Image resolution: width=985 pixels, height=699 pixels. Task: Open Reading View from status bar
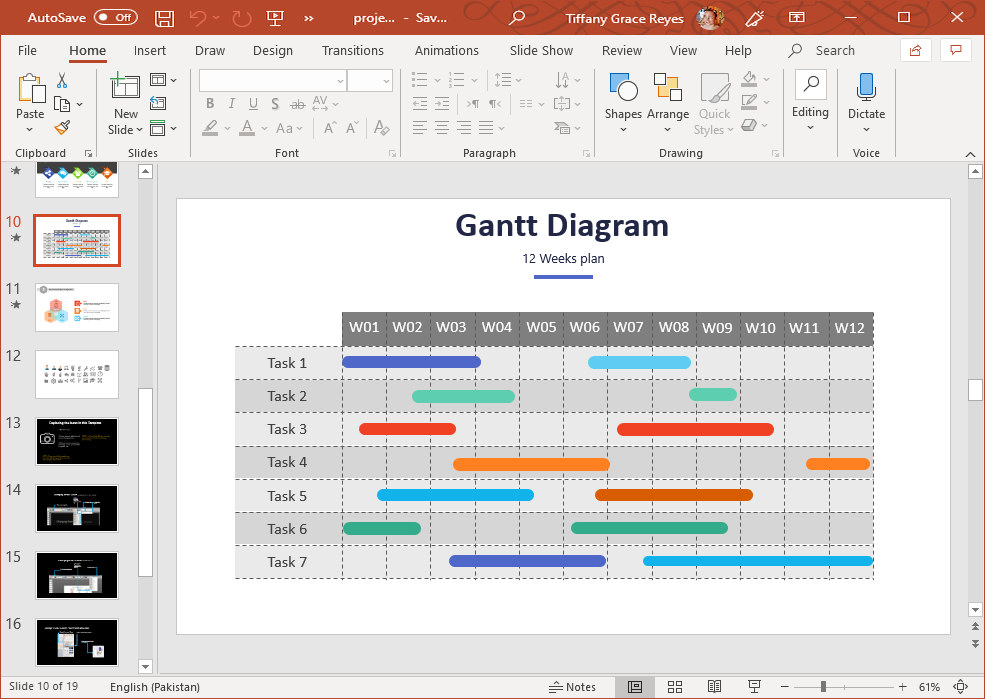pyautogui.click(x=714, y=687)
